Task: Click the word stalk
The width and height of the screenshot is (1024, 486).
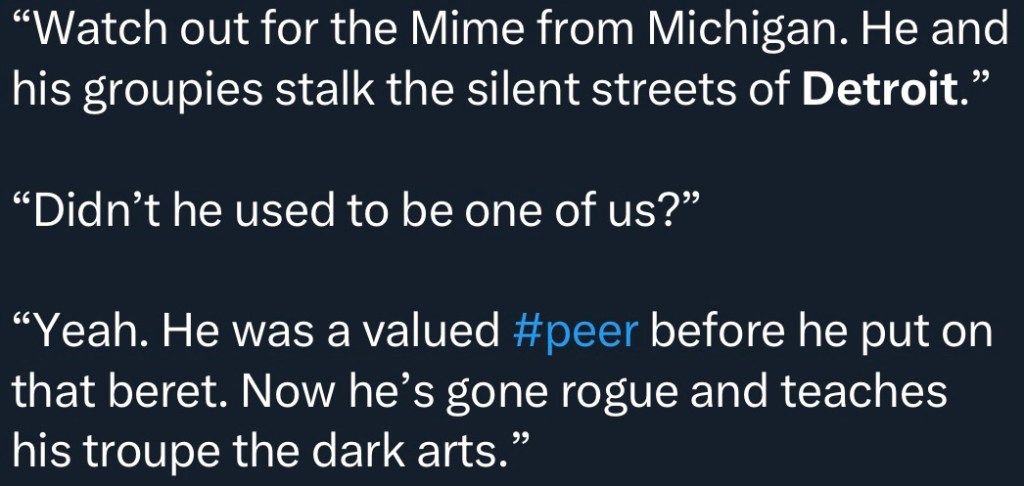Action: tap(329, 92)
